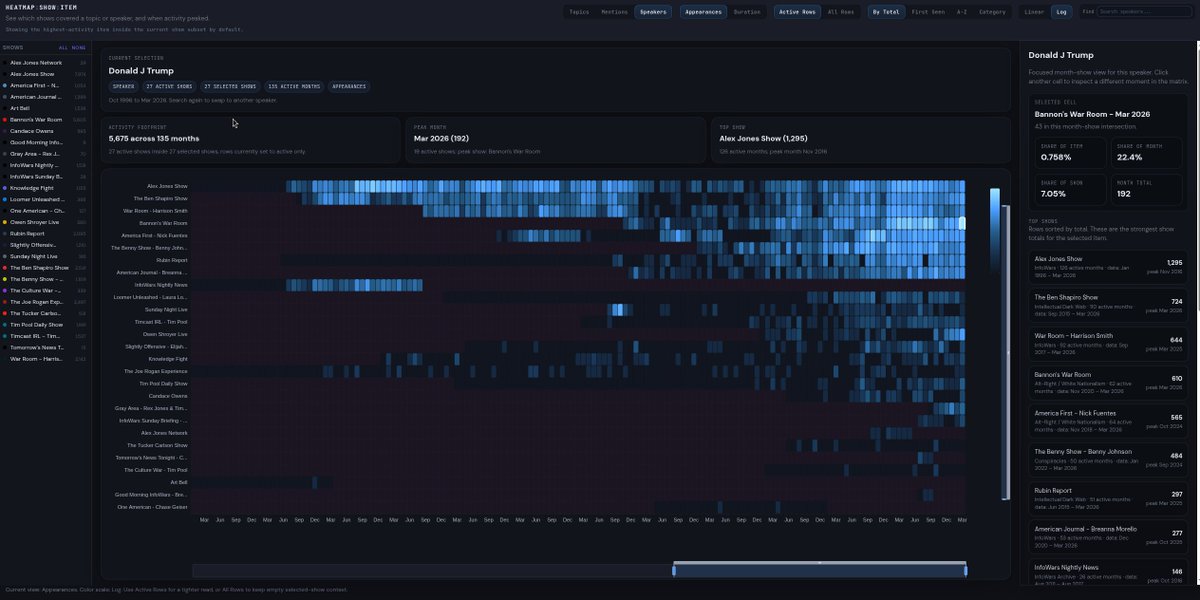Viewport: 1200px width, 600px height.
Task: Click InfoWars Nightly News heatmap row label
Action: [161, 285]
